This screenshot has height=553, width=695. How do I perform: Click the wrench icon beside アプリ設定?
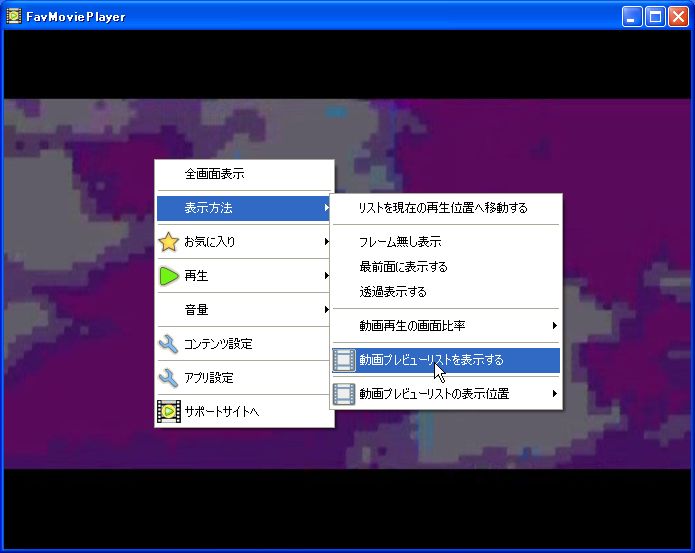tap(168, 378)
